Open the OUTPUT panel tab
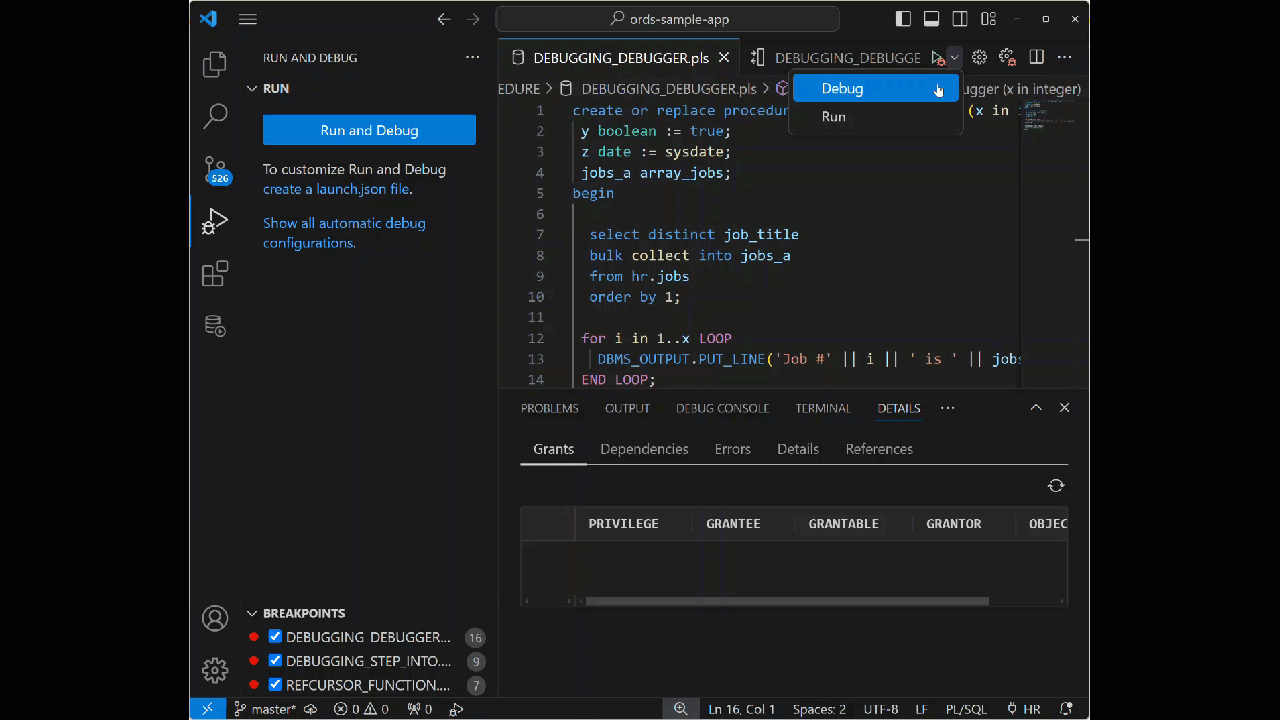This screenshot has width=1280, height=720. point(627,408)
